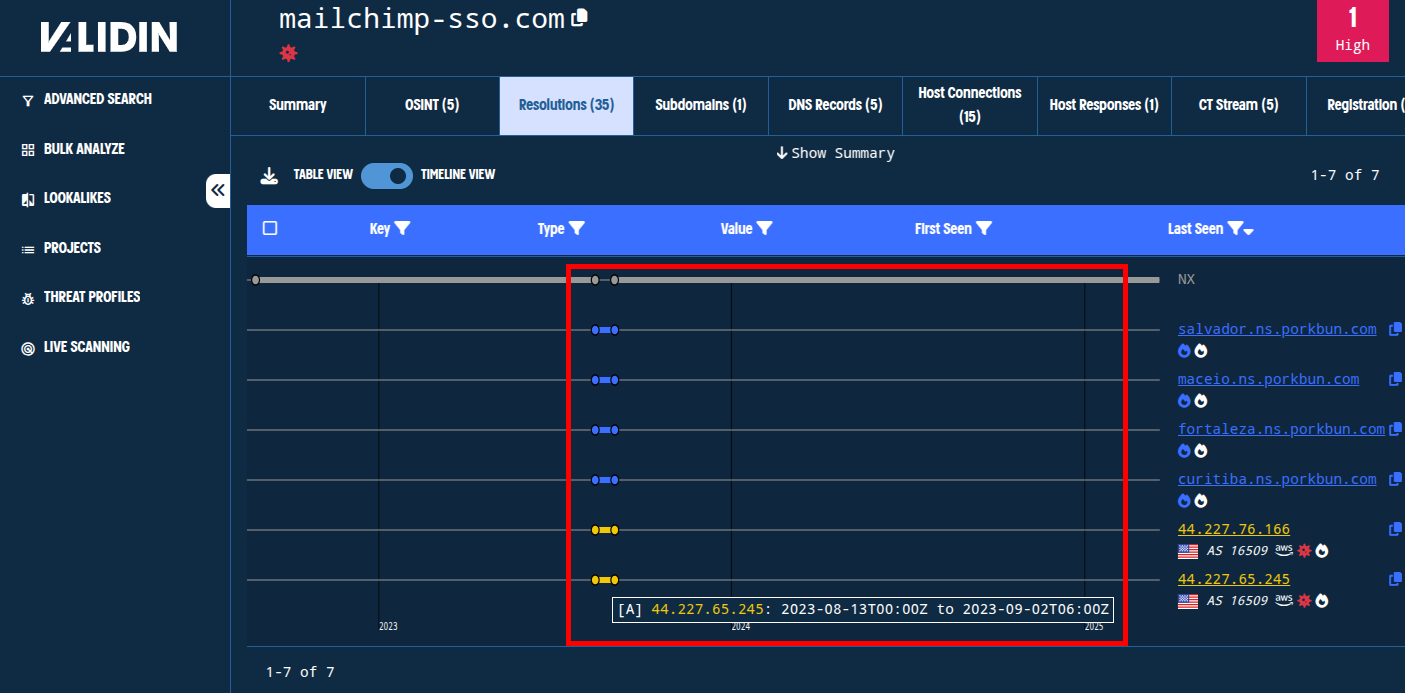Open the fortaleza.ns.porkbun.com link

[1281, 429]
